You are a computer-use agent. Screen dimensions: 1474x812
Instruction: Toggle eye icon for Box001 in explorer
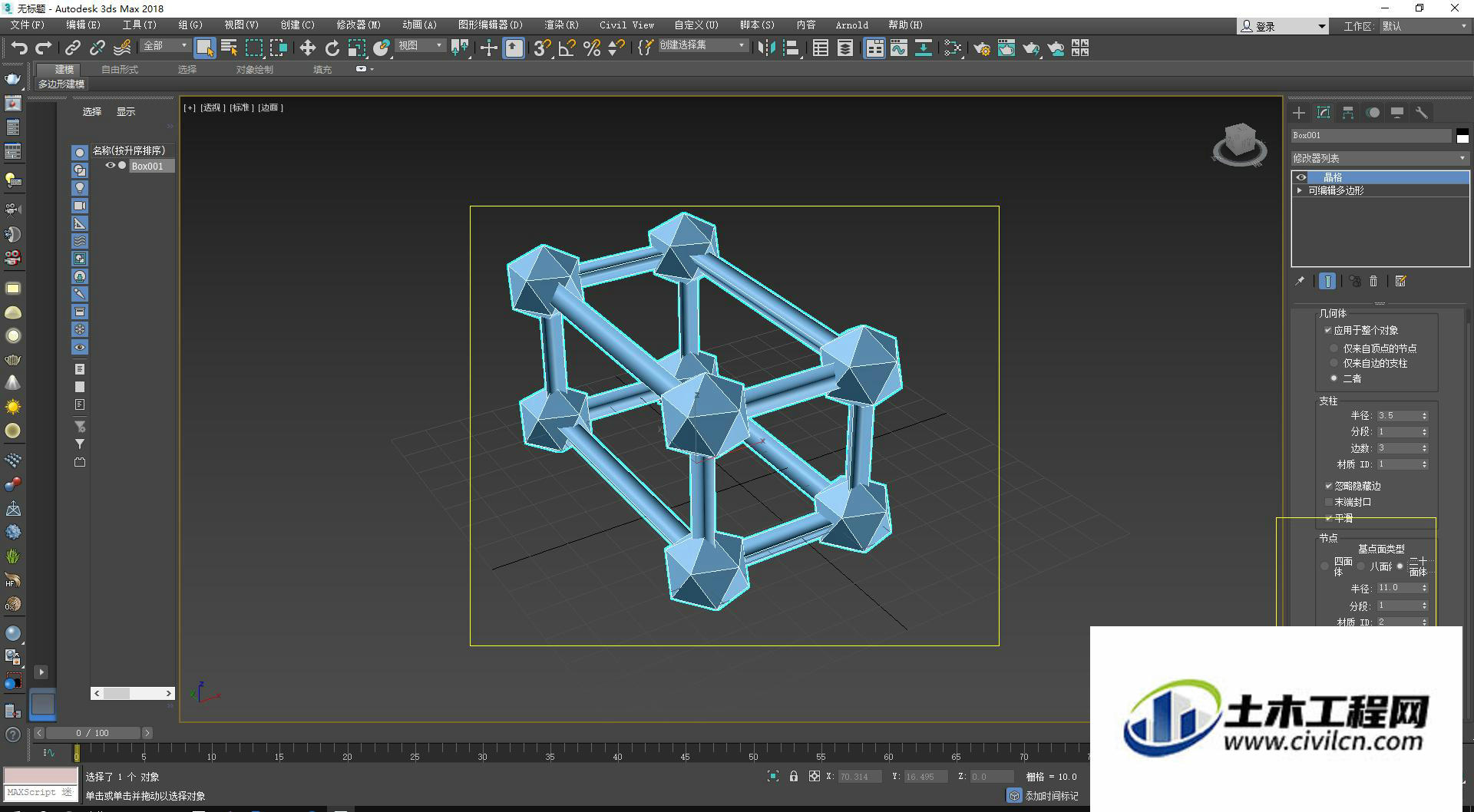click(x=110, y=165)
